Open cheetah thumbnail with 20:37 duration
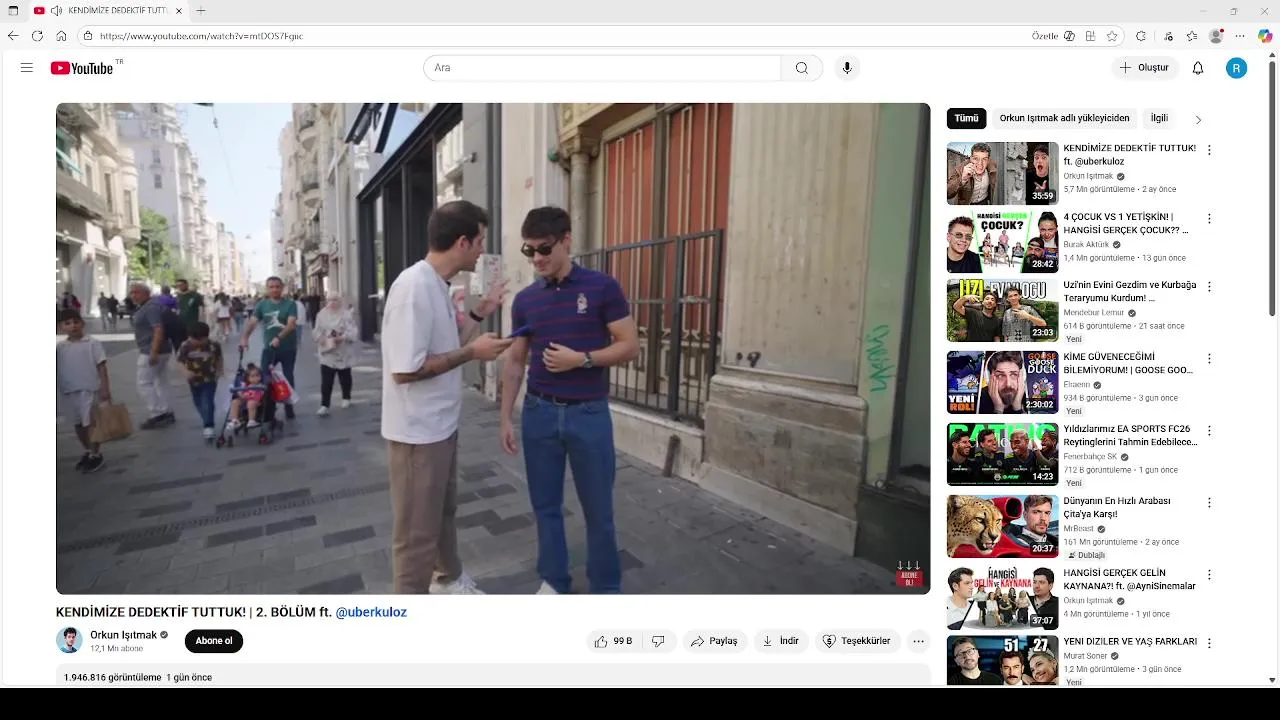Viewport: 1280px width, 720px height. click(x=1002, y=526)
